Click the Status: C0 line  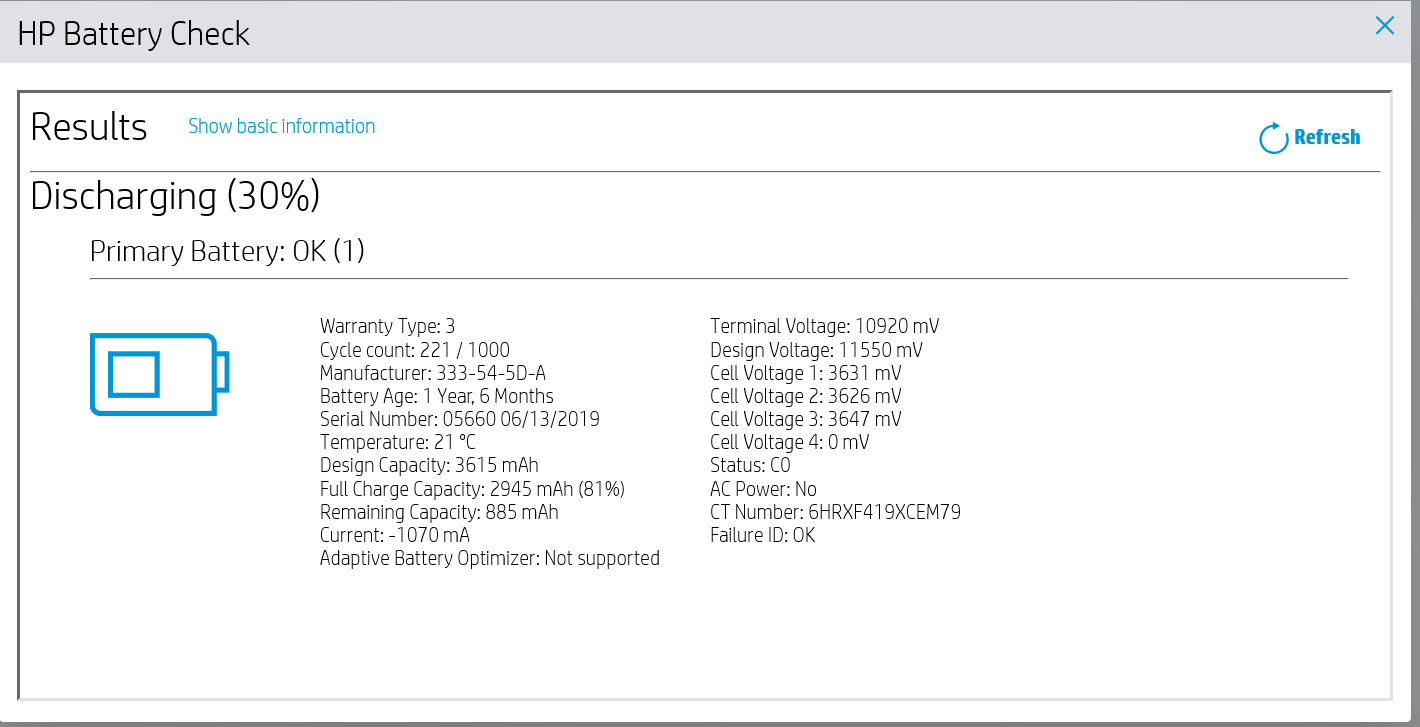[x=751, y=465]
